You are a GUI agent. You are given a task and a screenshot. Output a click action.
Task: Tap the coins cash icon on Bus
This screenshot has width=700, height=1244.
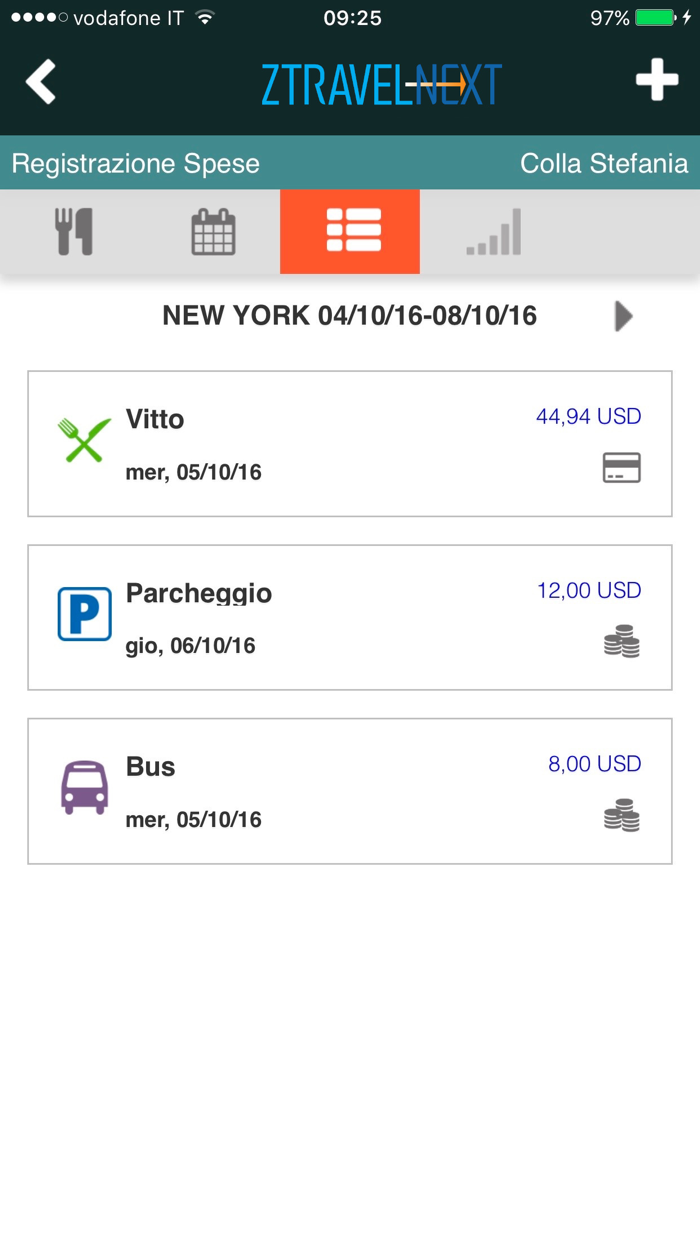[622, 817]
